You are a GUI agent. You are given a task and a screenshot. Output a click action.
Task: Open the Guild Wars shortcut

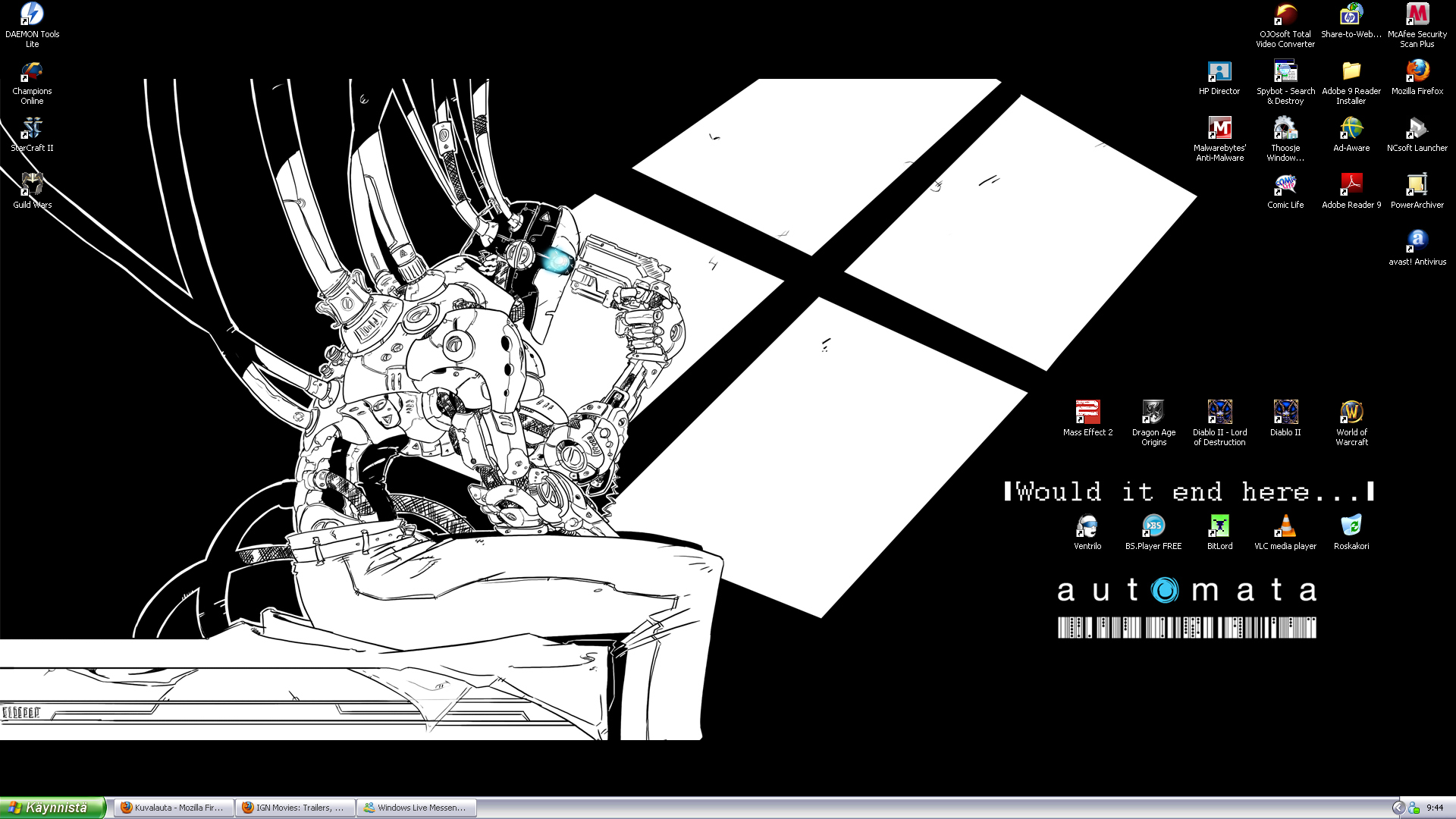(32, 186)
